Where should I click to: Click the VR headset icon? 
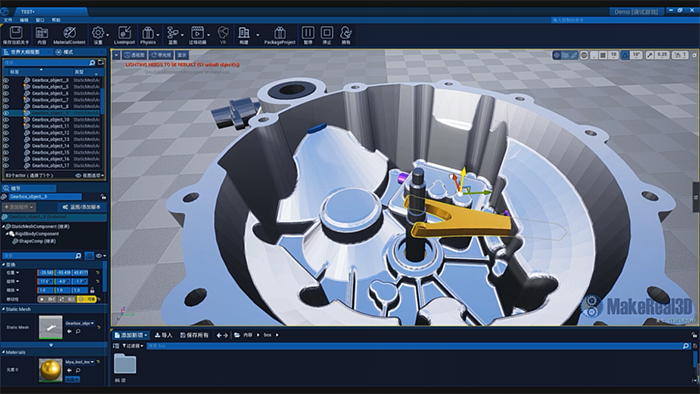tap(223, 35)
